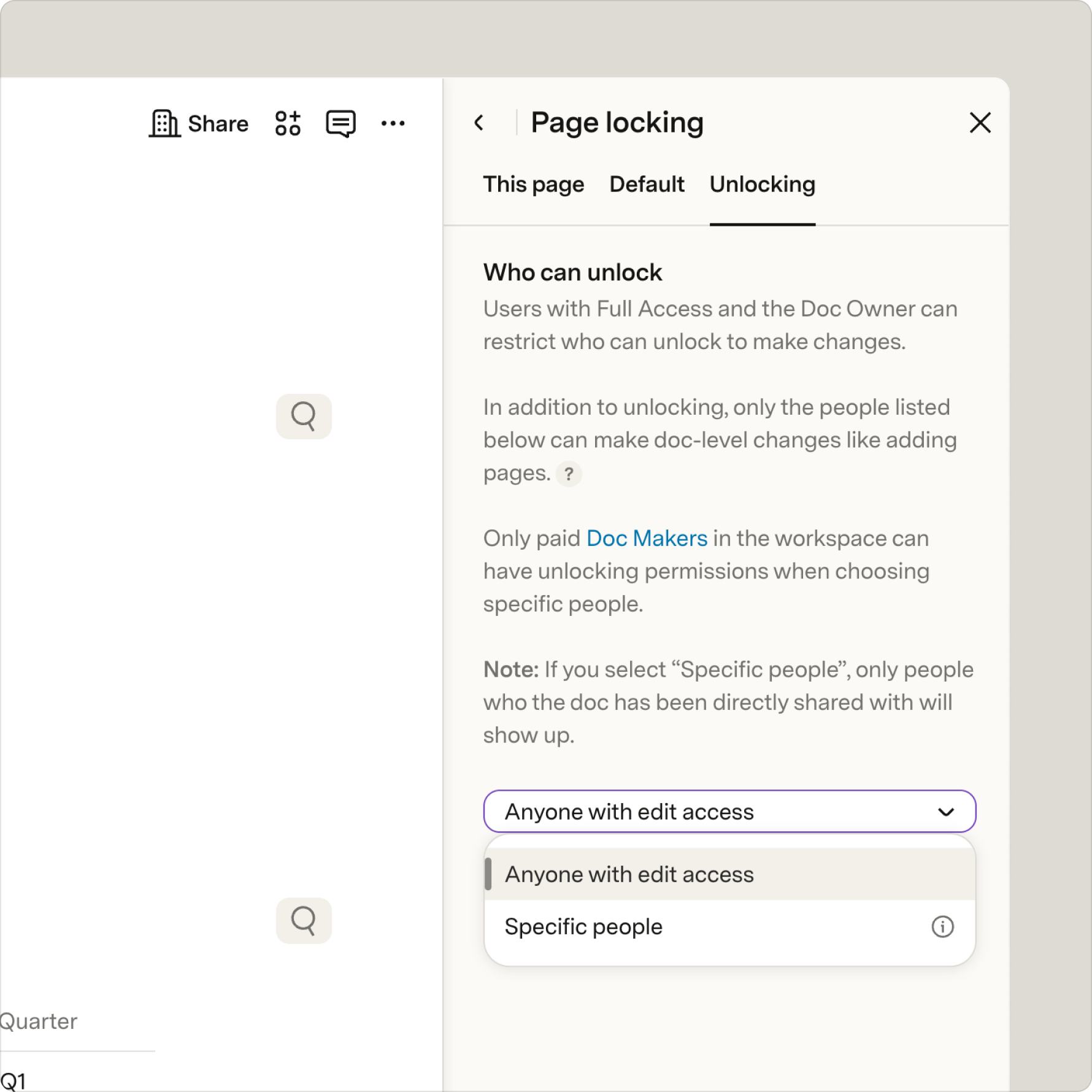Collapse the Anyone with edit access dropdown
The width and height of the screenshot is (1092, 1092).
(x=729, y=811)
